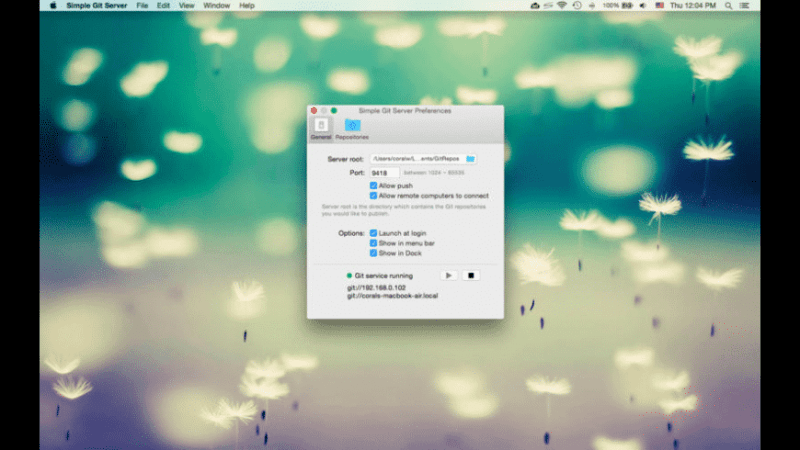Click the cloud icon in menu bar

tap(535, 6)
